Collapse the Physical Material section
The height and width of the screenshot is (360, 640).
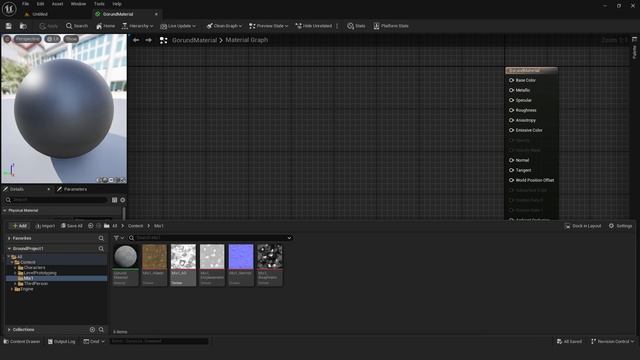coord(5,211)
